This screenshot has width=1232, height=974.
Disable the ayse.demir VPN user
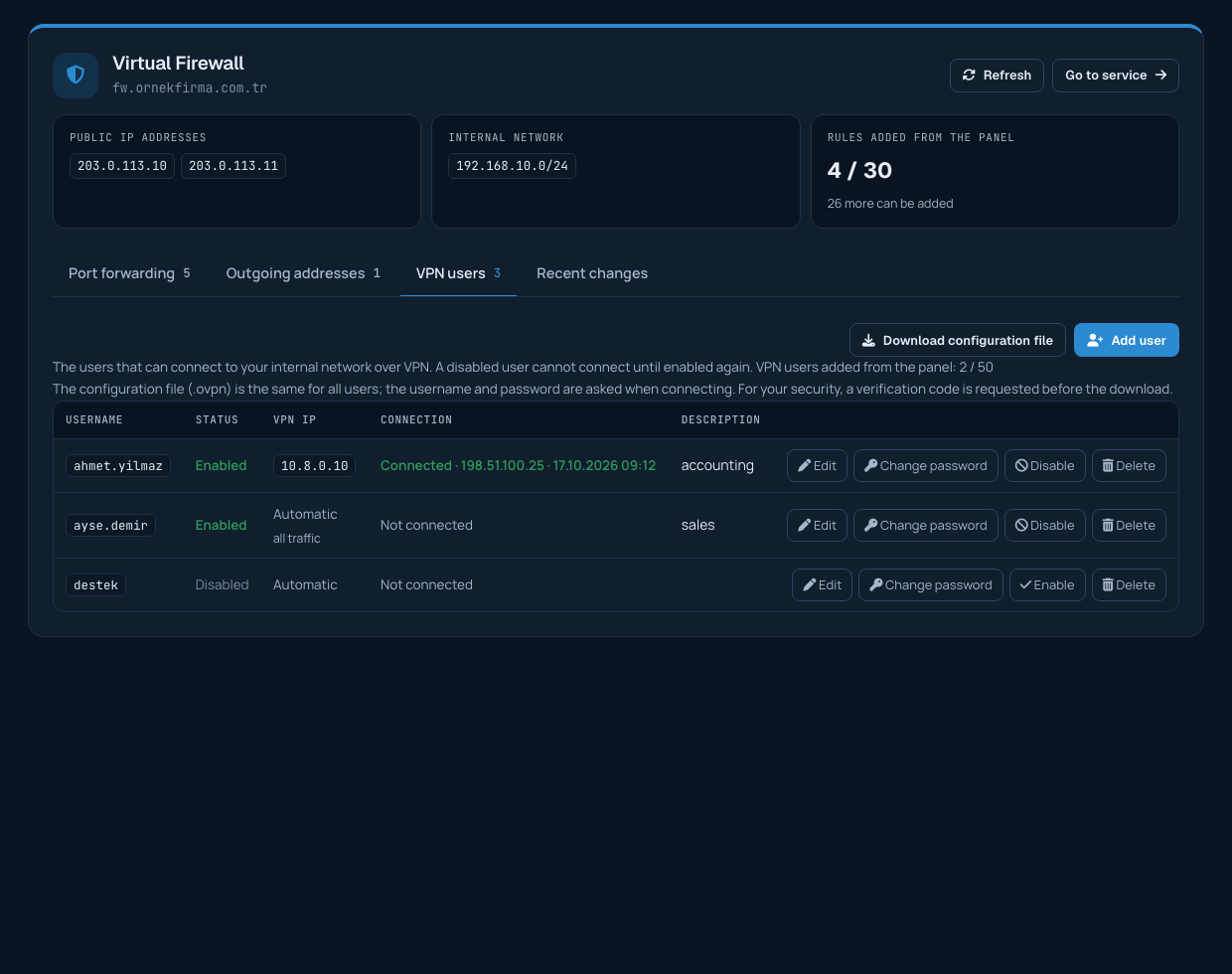1045,526
